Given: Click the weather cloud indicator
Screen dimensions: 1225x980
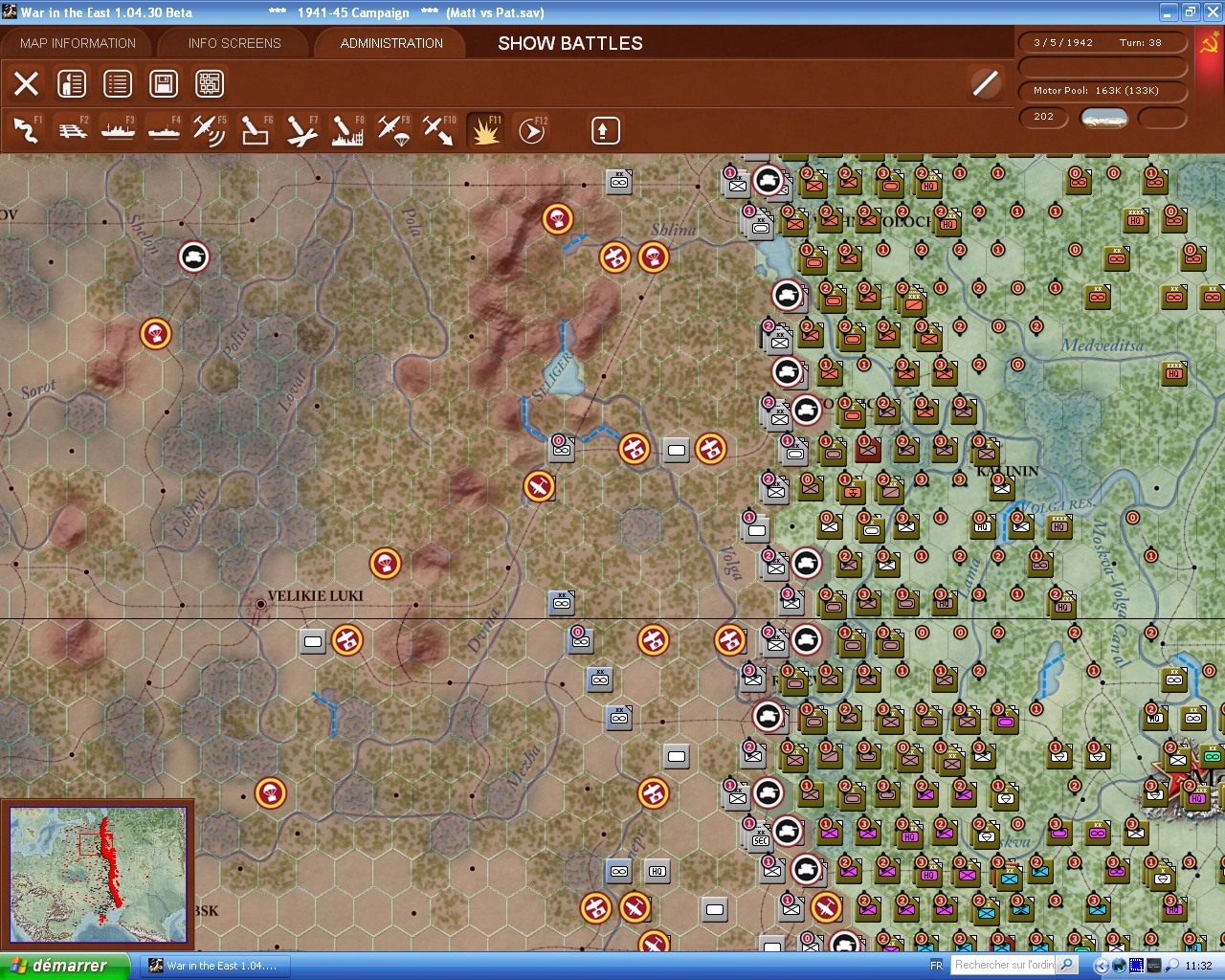Looking at the screenshot, I should [1103, 118].
